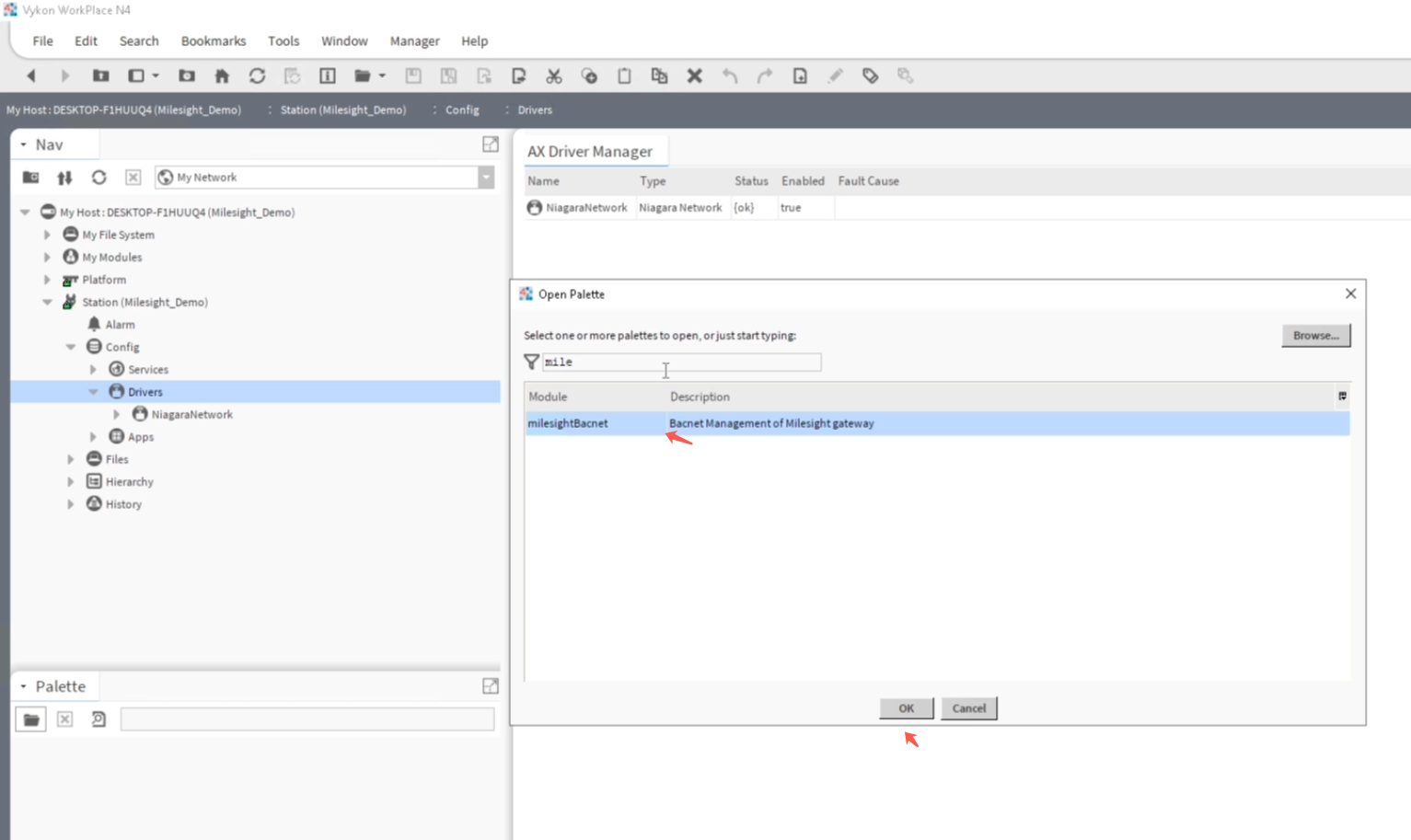
Task: Click the Cut scissors icon
Action: [x=554, y=76]
